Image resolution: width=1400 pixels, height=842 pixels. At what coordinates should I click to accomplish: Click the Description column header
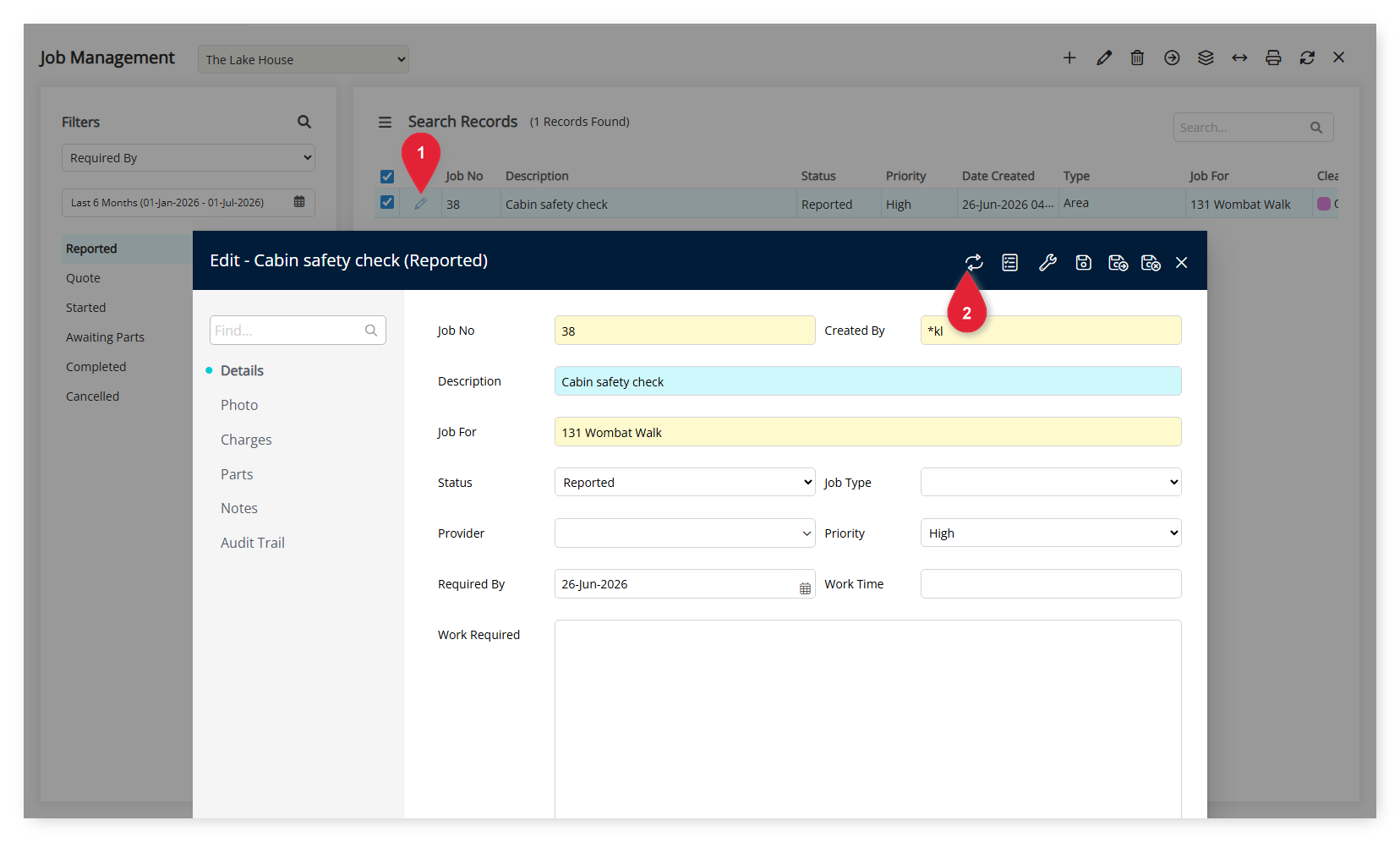tap(537, 176)
